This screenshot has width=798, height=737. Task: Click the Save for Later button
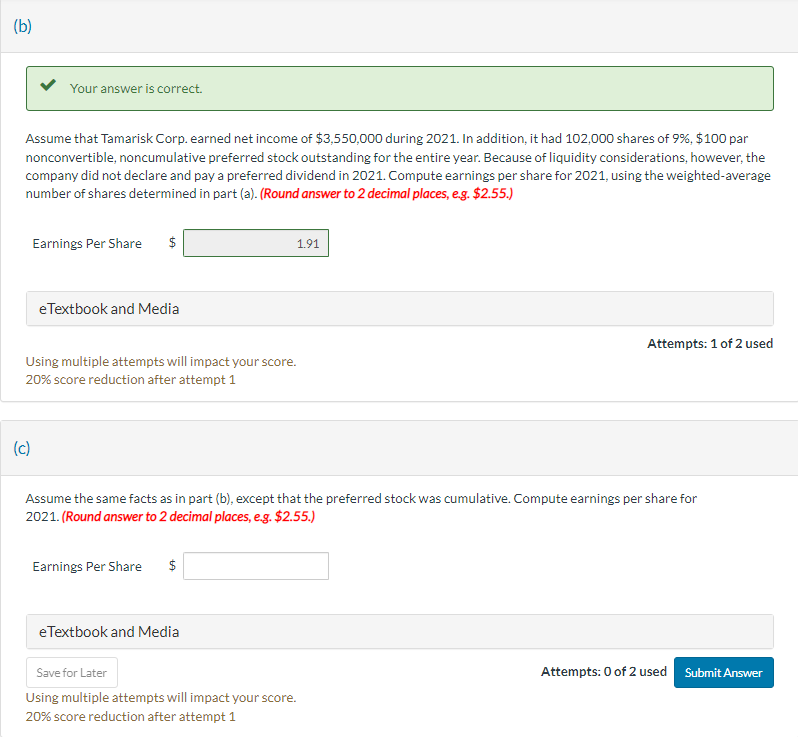pos(72,672)
